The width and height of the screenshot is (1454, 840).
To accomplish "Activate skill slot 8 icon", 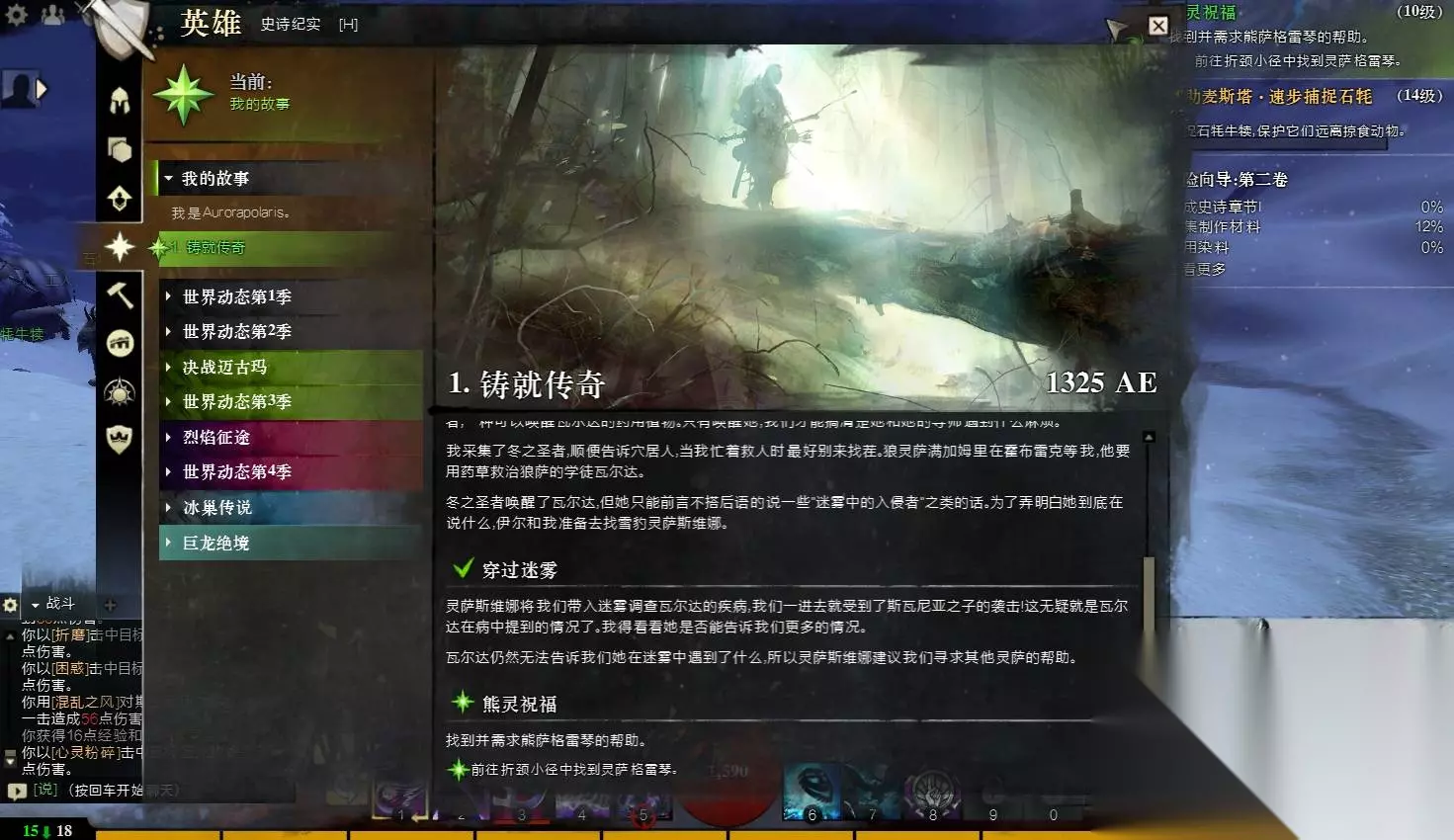I will click(932, 794).
